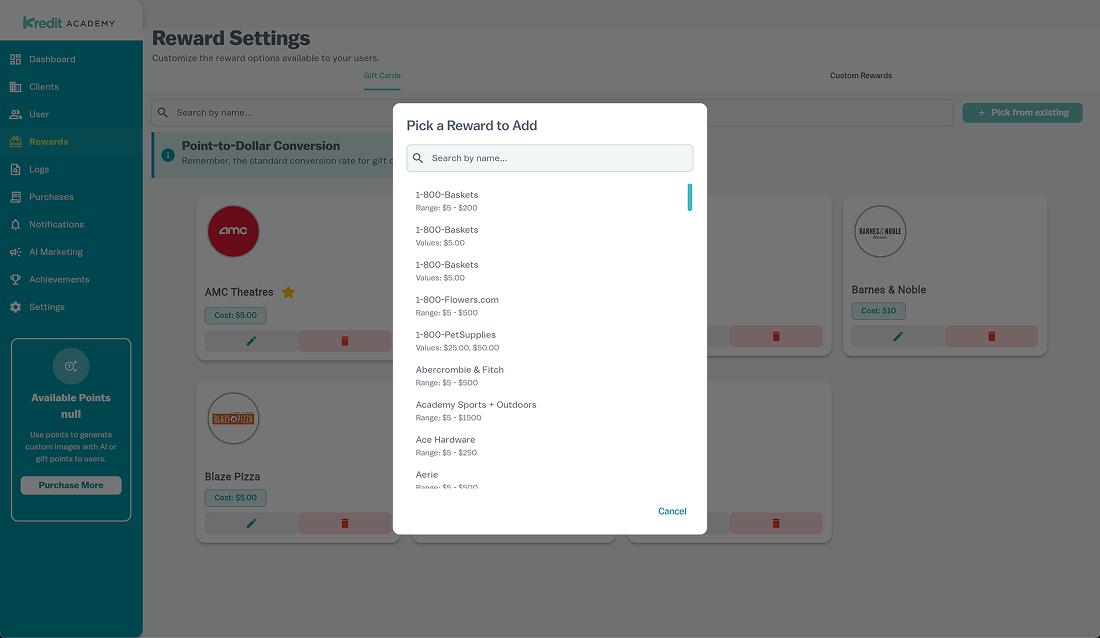Cancel the Pick a Reward dialog
The height and width of the screenshot is (638, 1100).
click(x=672, y=511)
